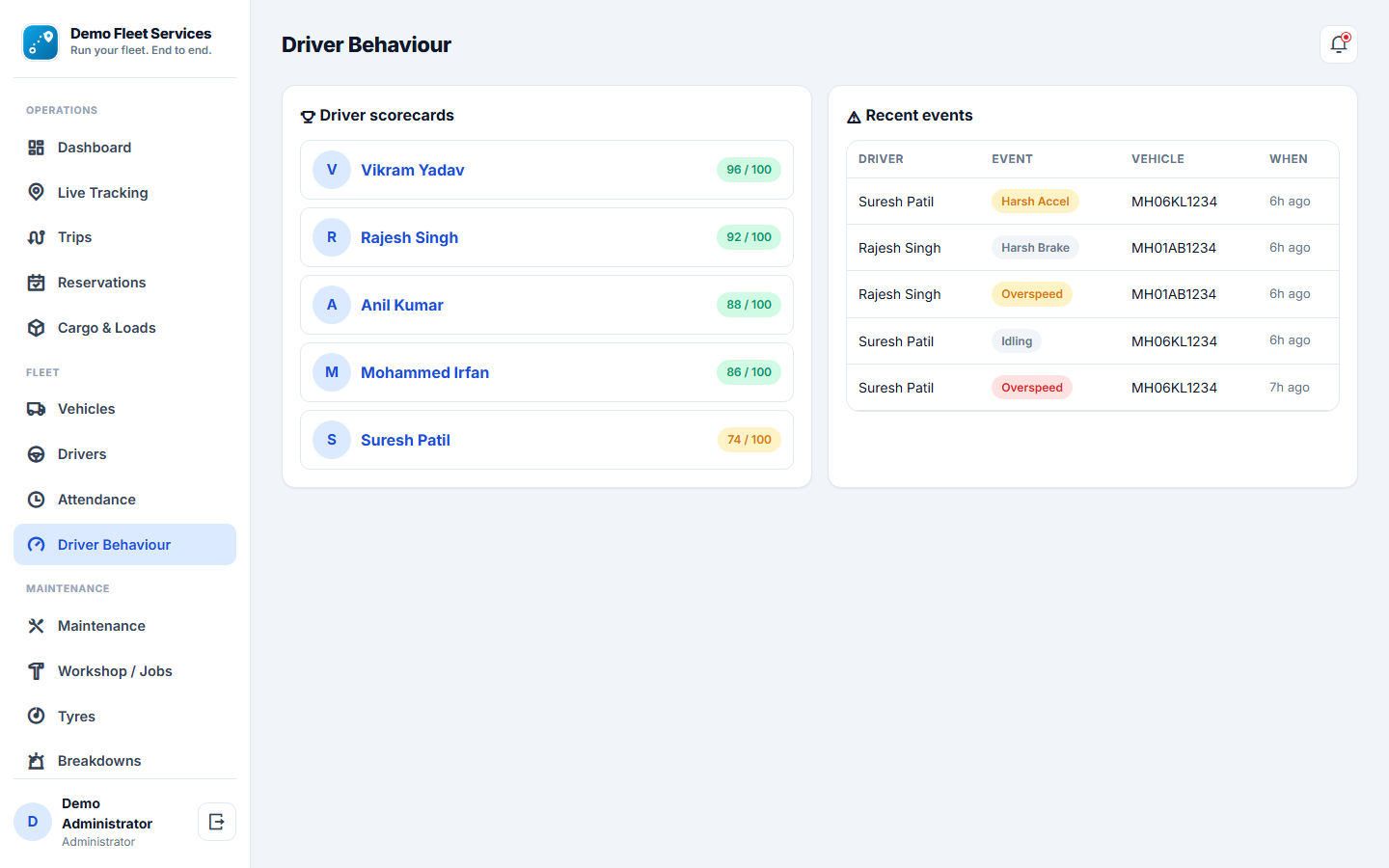Click vehicle MH01AB1234 in the Harsh Brake row
Viewport: 1389px width, 868px height.
[1174, 248]
